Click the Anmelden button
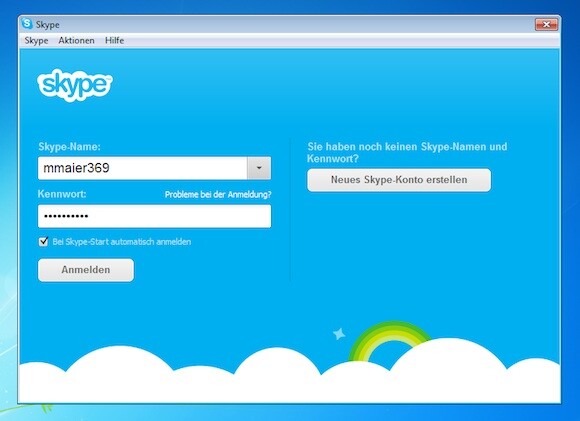Image resolution: width=580 pixels, height=421 pixels. 86,270
